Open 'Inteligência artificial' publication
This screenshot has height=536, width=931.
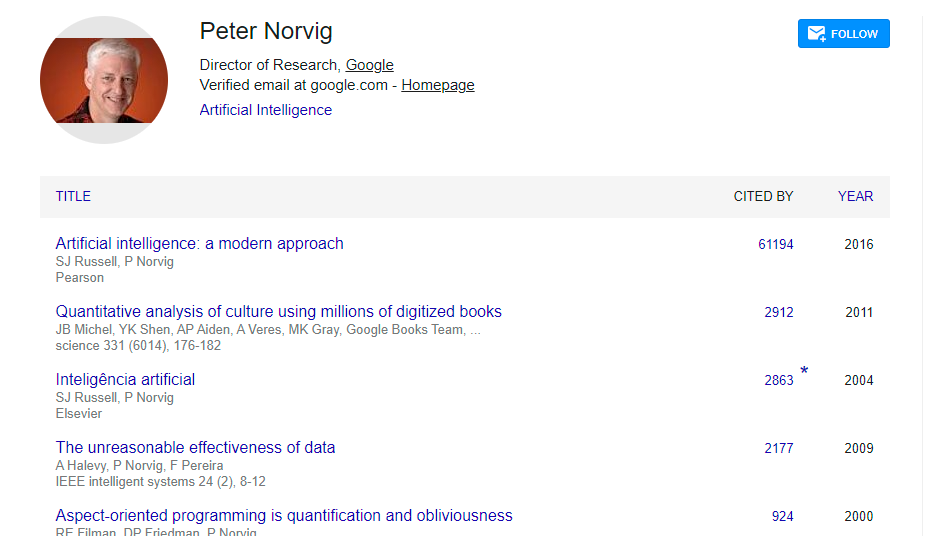coord(126,379)
